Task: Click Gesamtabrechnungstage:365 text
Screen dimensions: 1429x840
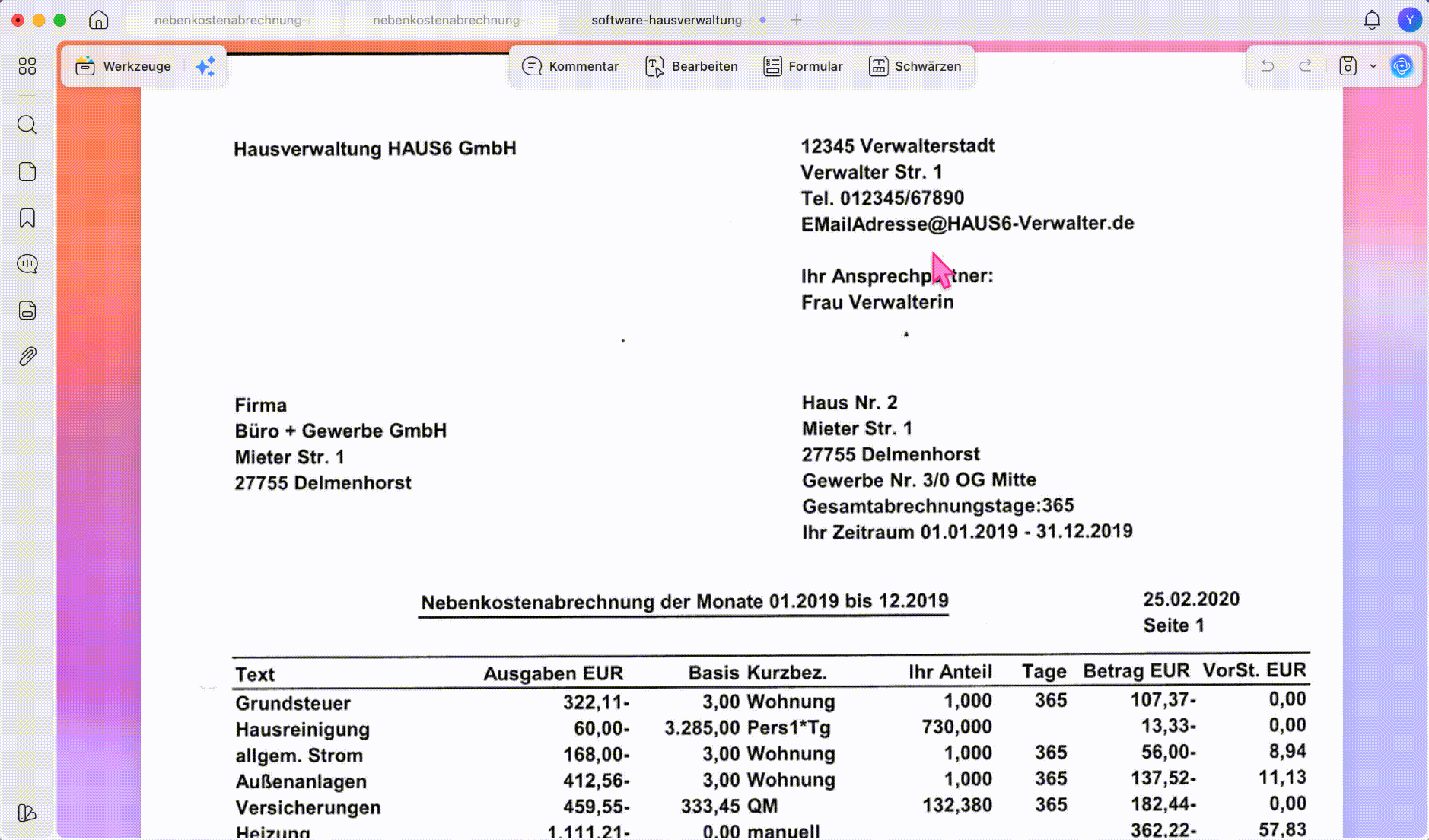Action: tap(937, 506)
